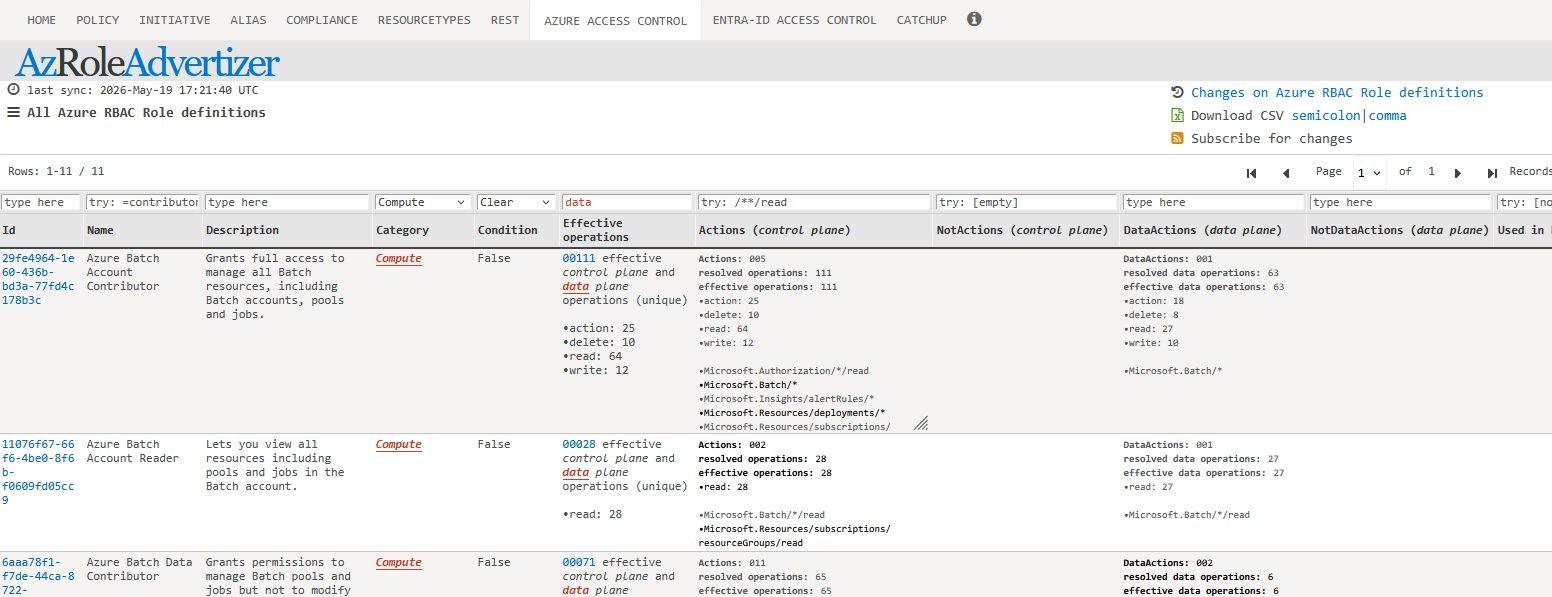Open the HOME menu item
Screen dimensions: 1552x597
tap(42, 20)
